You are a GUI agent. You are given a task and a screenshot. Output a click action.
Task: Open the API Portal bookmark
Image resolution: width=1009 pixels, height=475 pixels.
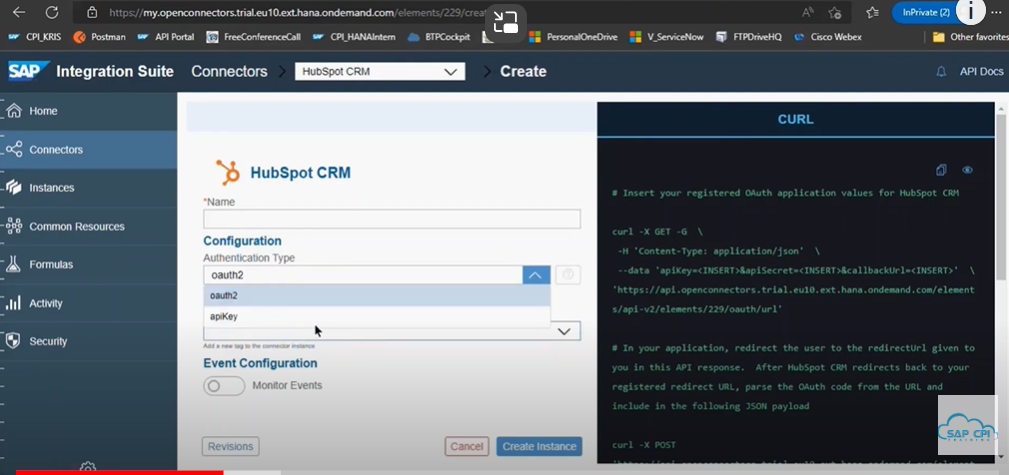(166, 37)
